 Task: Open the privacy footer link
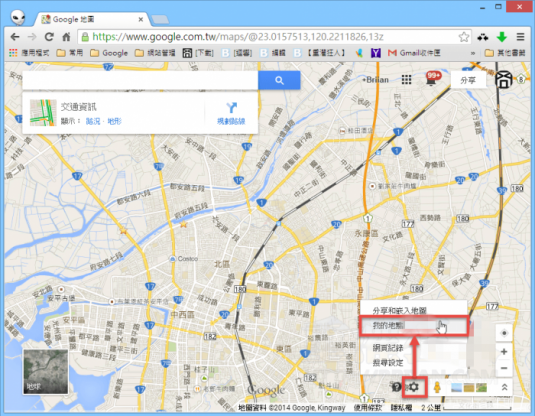(x=401, y=407)
